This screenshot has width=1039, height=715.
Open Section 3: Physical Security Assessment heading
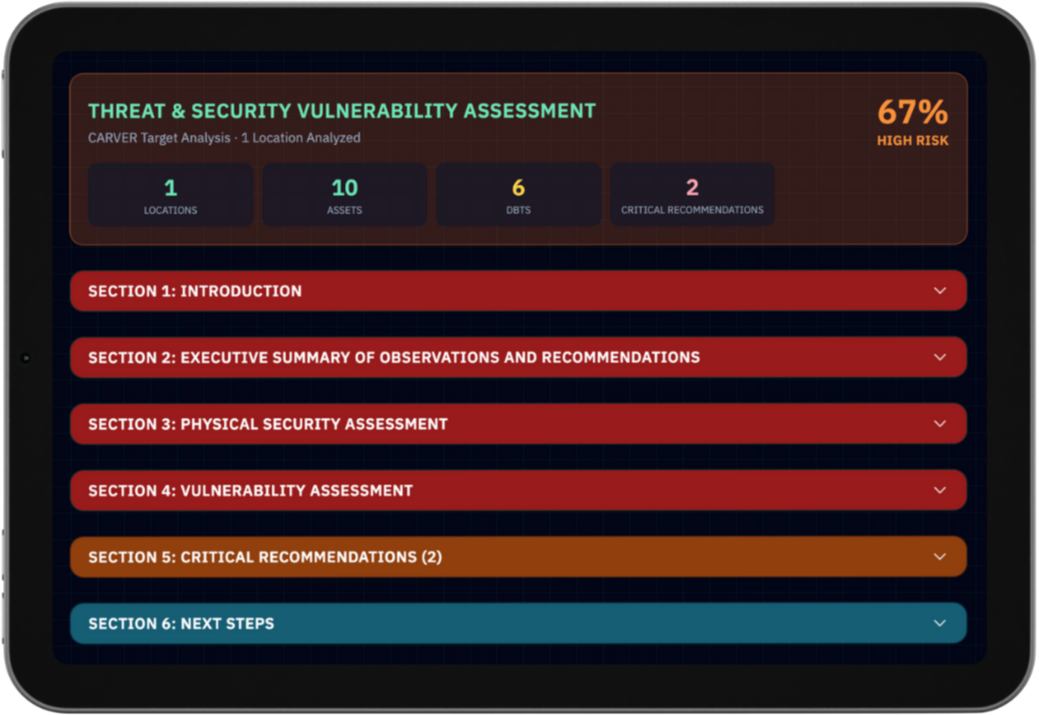pyautogui.click(x=268, y=424)
